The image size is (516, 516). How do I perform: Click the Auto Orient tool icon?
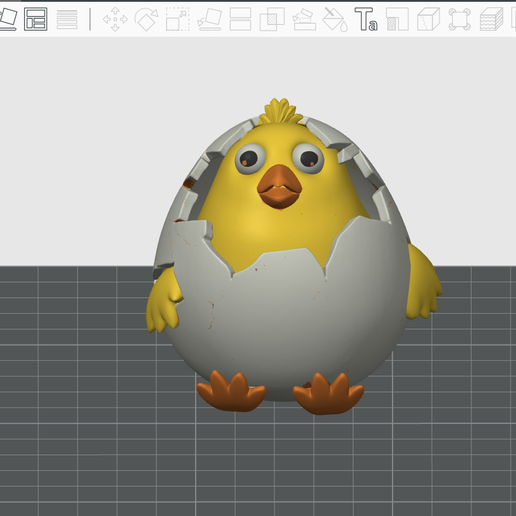point(8,19)
